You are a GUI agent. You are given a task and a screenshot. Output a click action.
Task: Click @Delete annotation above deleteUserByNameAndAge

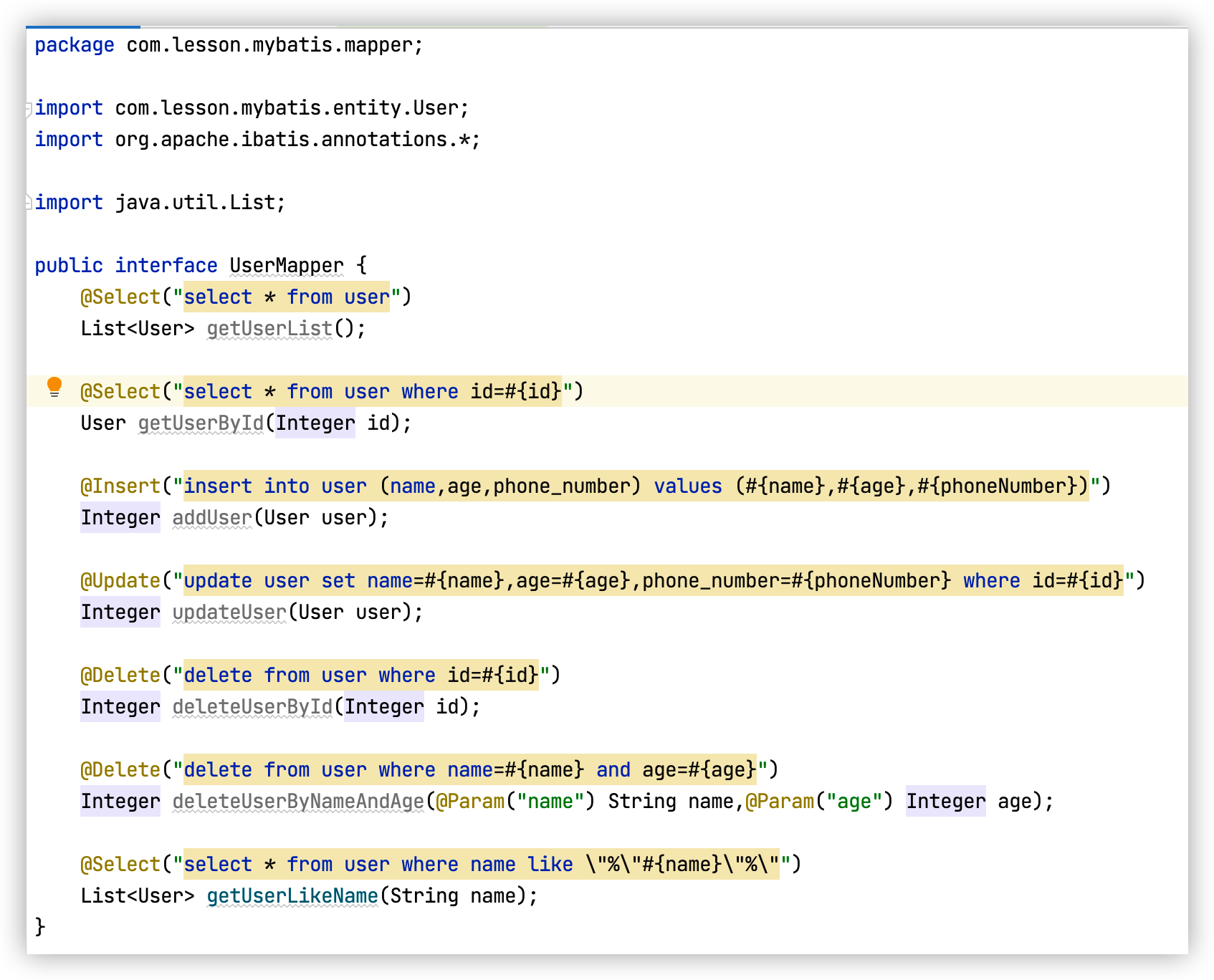[x=120, y=770]
